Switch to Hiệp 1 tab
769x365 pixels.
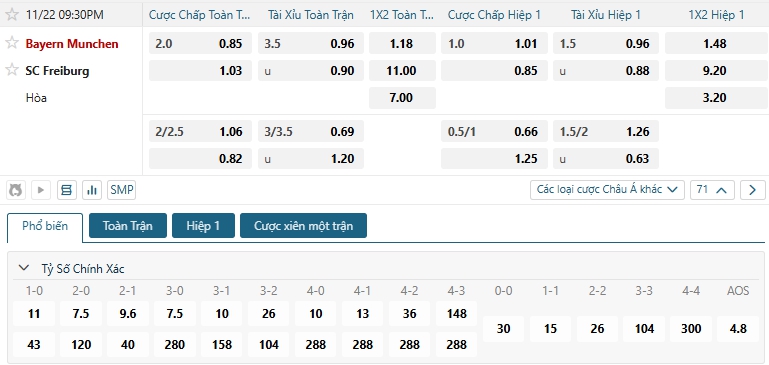pyautogui.click(x=203, y=226)
